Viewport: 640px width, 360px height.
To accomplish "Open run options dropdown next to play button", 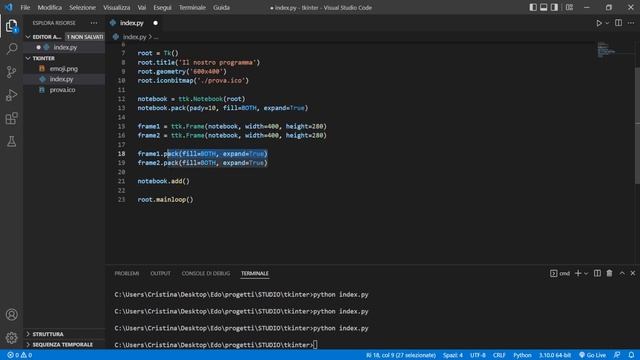I will tap(607, 23).
